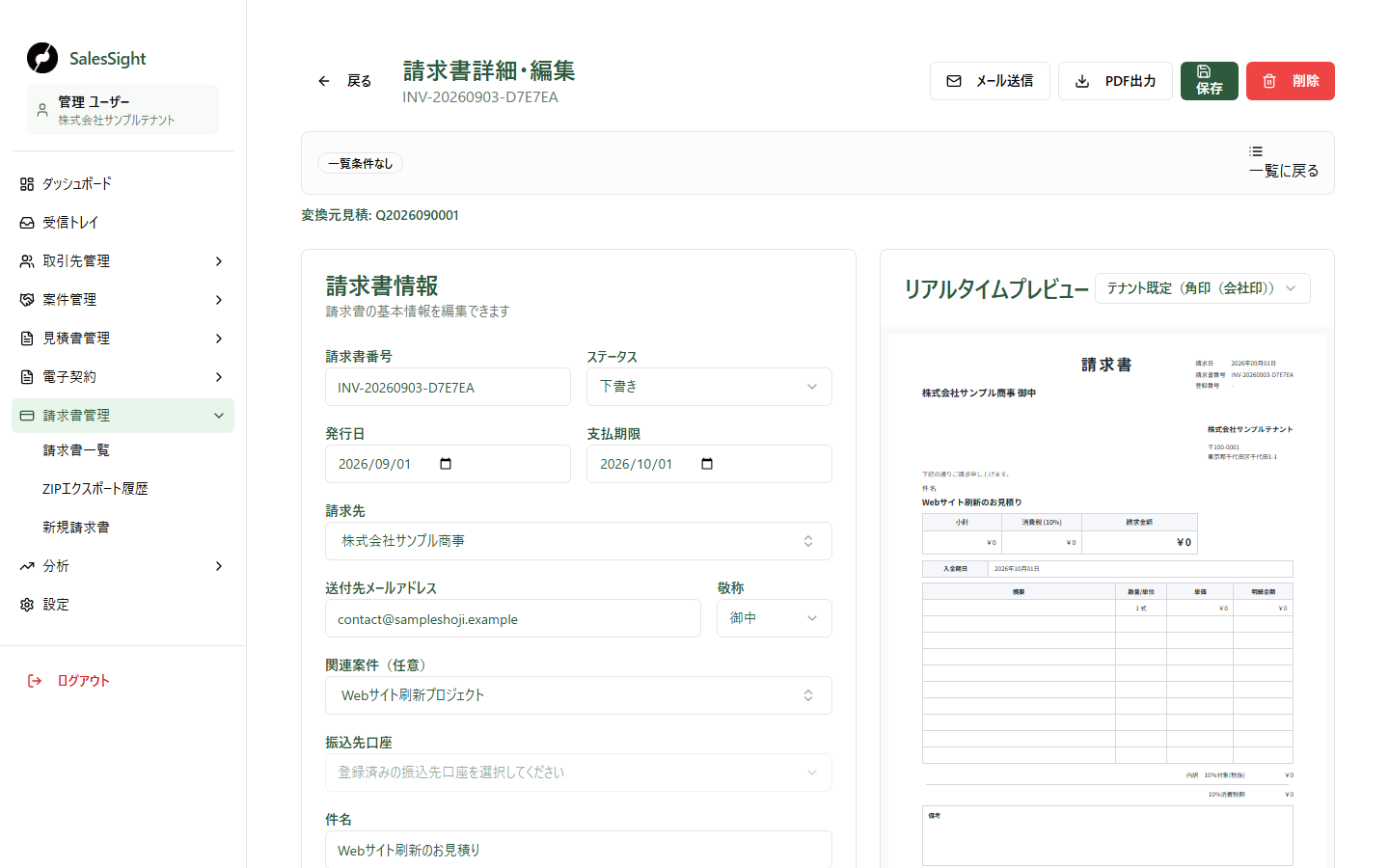Image resolution: width=1389 pixels, height=868 pixels.
Task: Click the 一覧条件なし chip
Action: pyautogui.click(x=361, y=164)
